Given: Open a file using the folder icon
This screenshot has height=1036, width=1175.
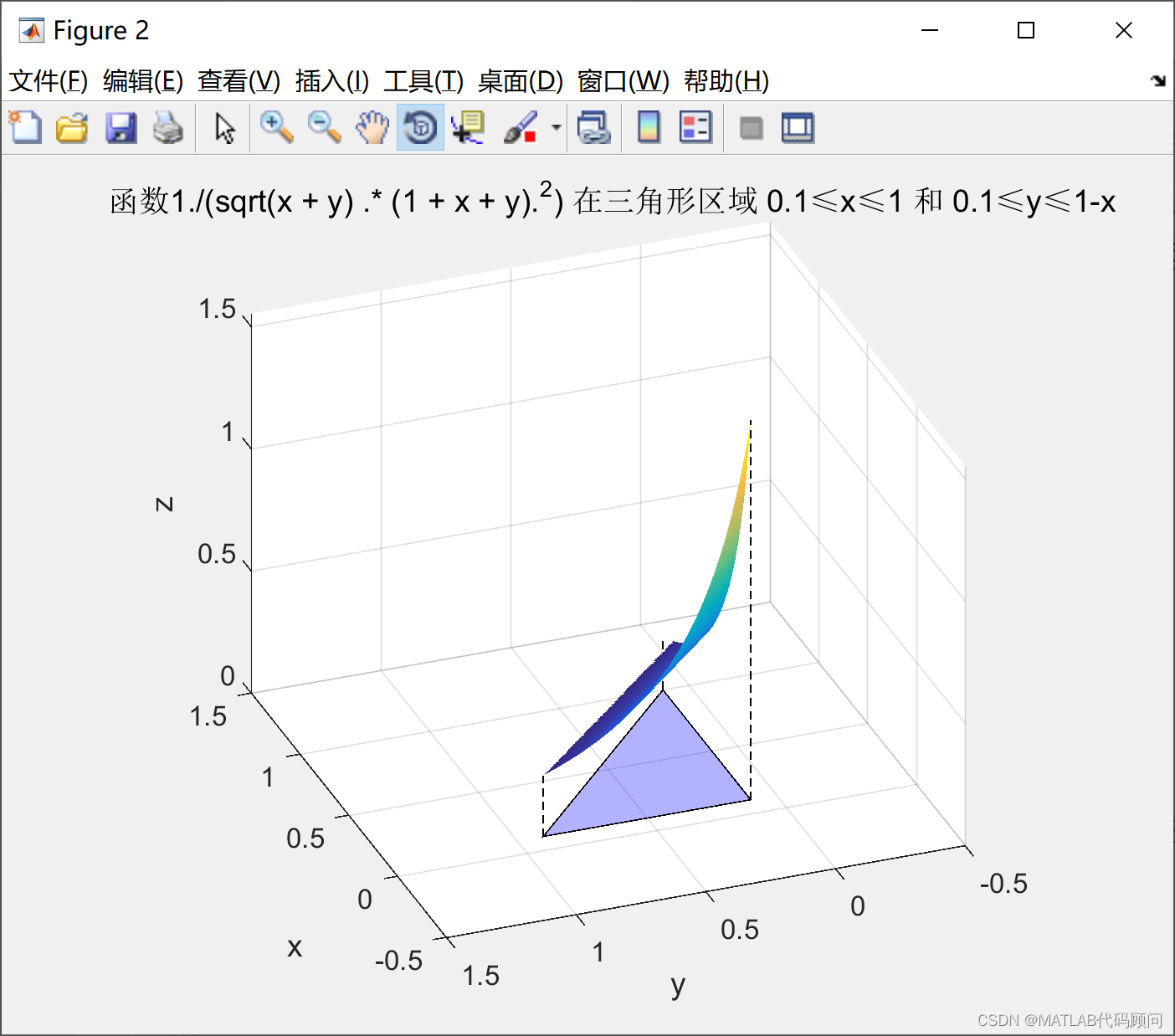Looking at the screenshot, I should click(x=72, y=127).
